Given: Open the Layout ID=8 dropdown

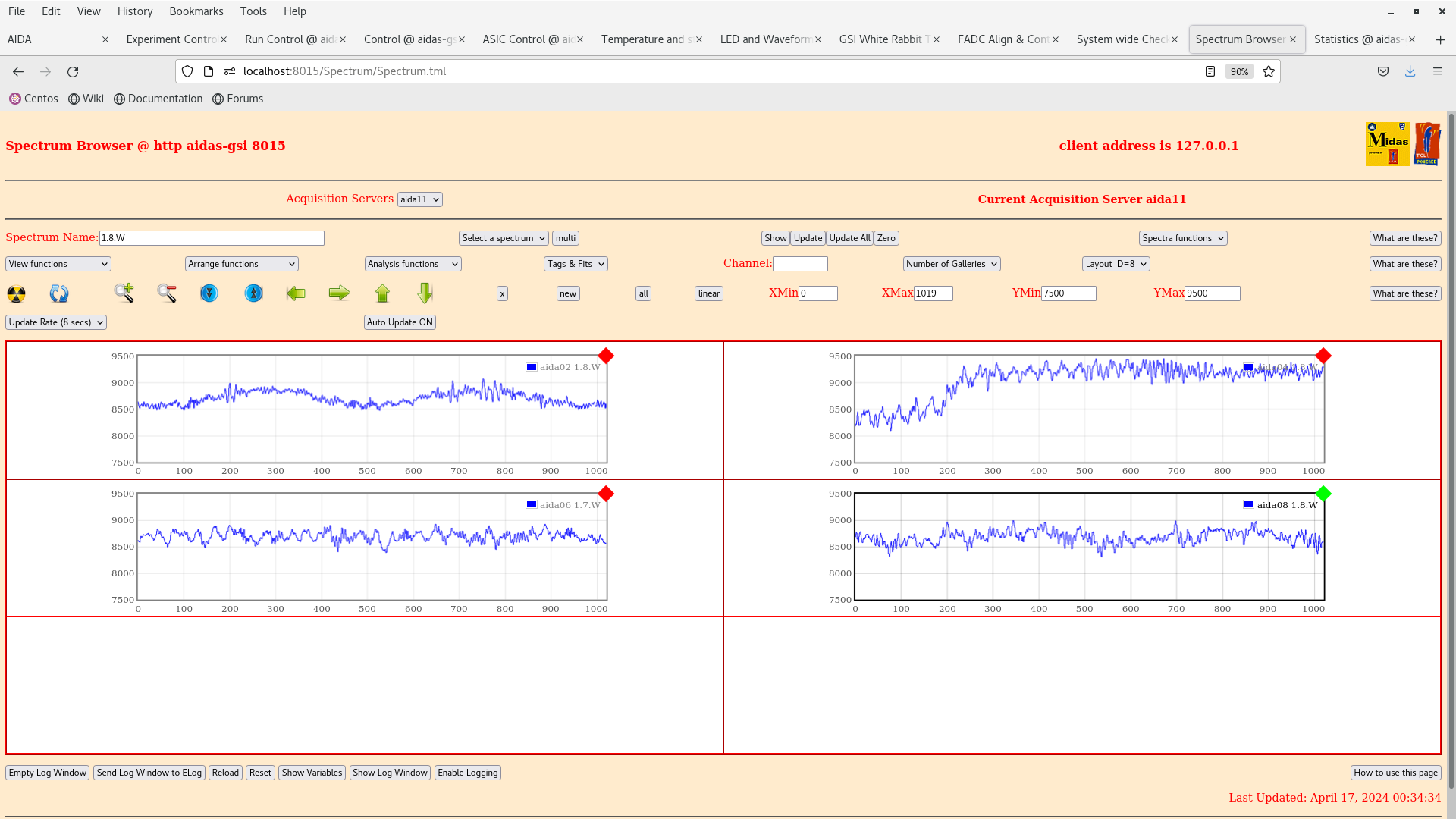Looking at the screenshot, I should click(1116, 264).
